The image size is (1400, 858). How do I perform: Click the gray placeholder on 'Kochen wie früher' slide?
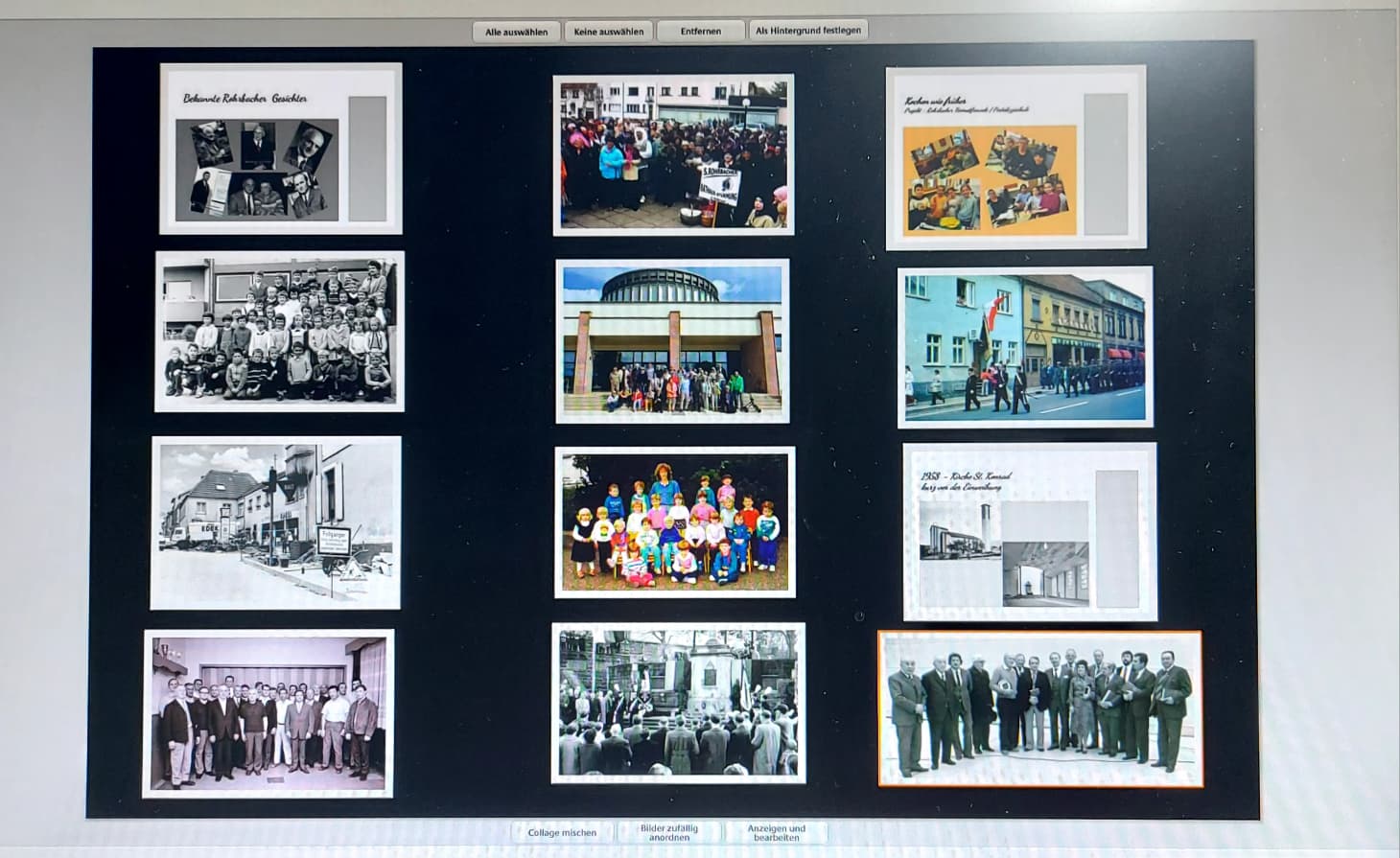pyautogui.click(x=1105, y=163)
